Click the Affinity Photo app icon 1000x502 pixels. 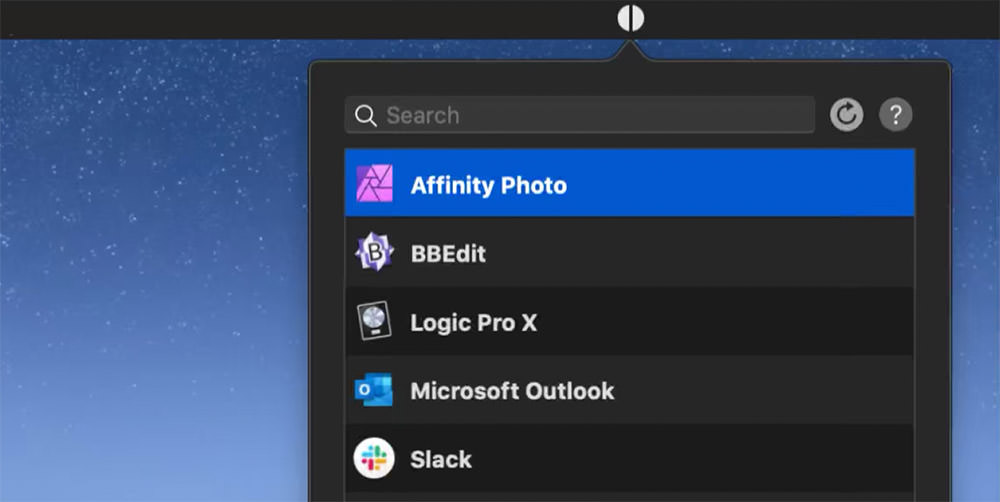pos(374,183)
